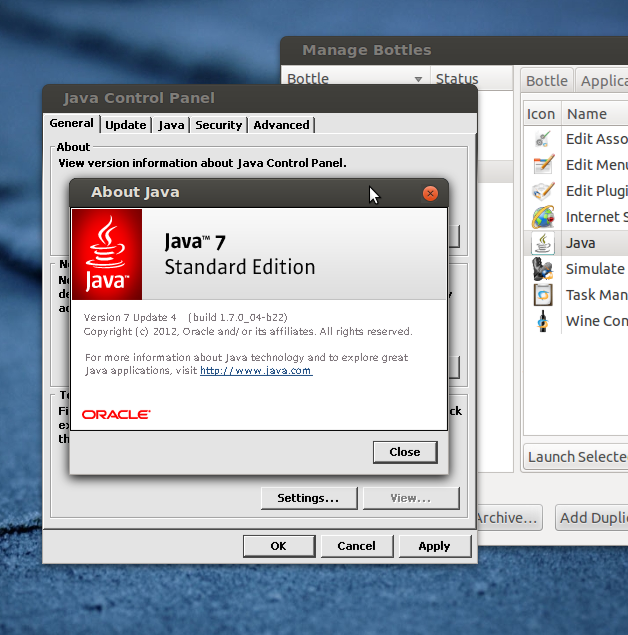Select the Java tab in Control Panel
Image resolution: width=628 pixels, height=635 pixels.
coord(171,125)
